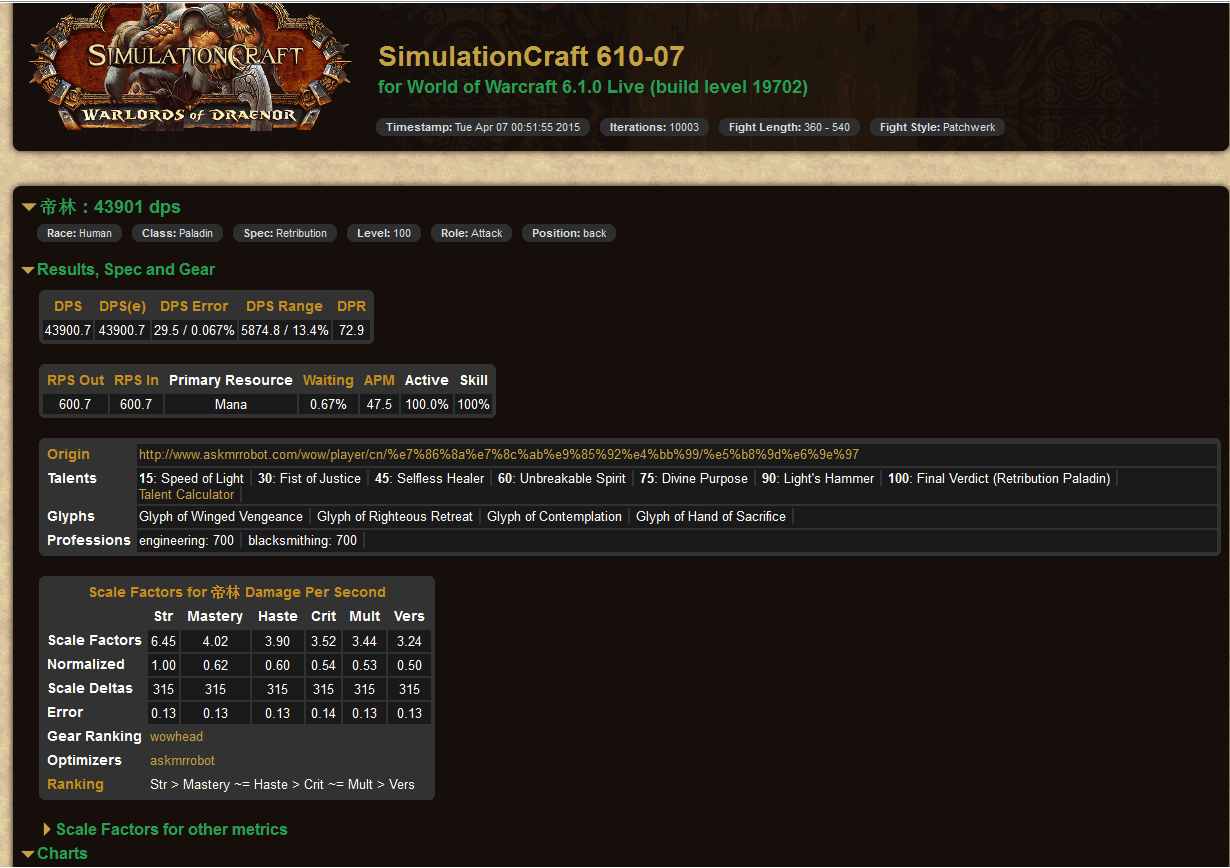Open the wowhead Gear Ranking link
This screenshot has width=1230, height=868.
[176, 736]
